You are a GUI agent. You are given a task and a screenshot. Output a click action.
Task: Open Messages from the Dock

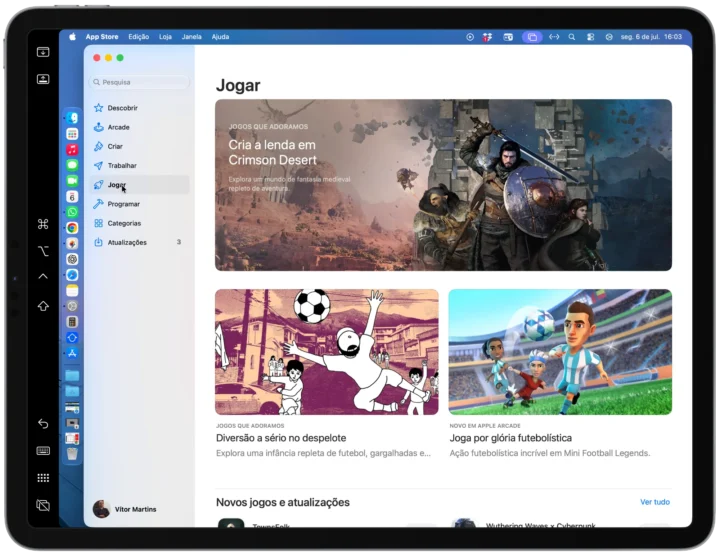point(72,165)
